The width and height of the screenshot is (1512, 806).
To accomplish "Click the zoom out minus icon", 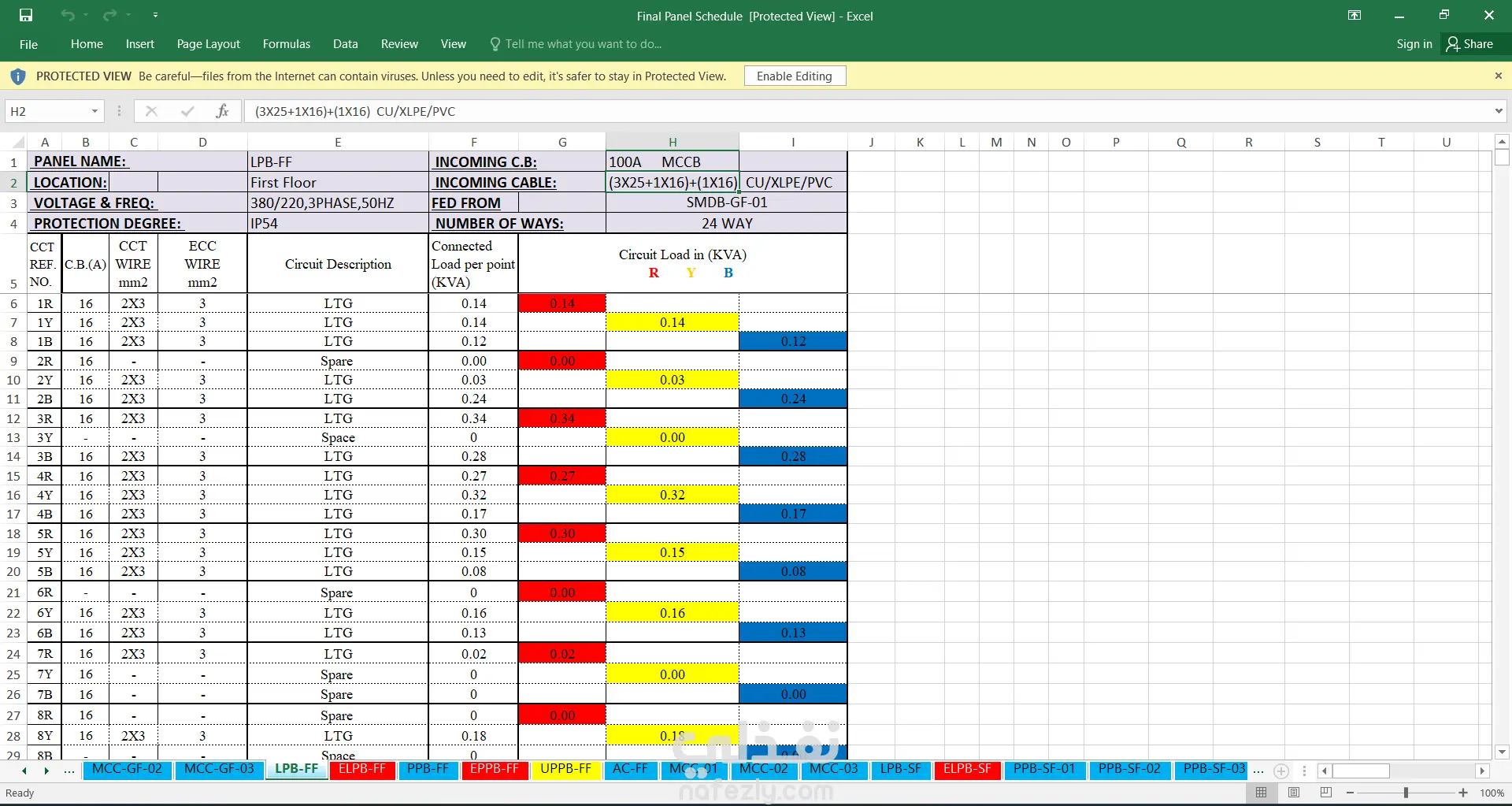I will click(x=1351, y=793).
